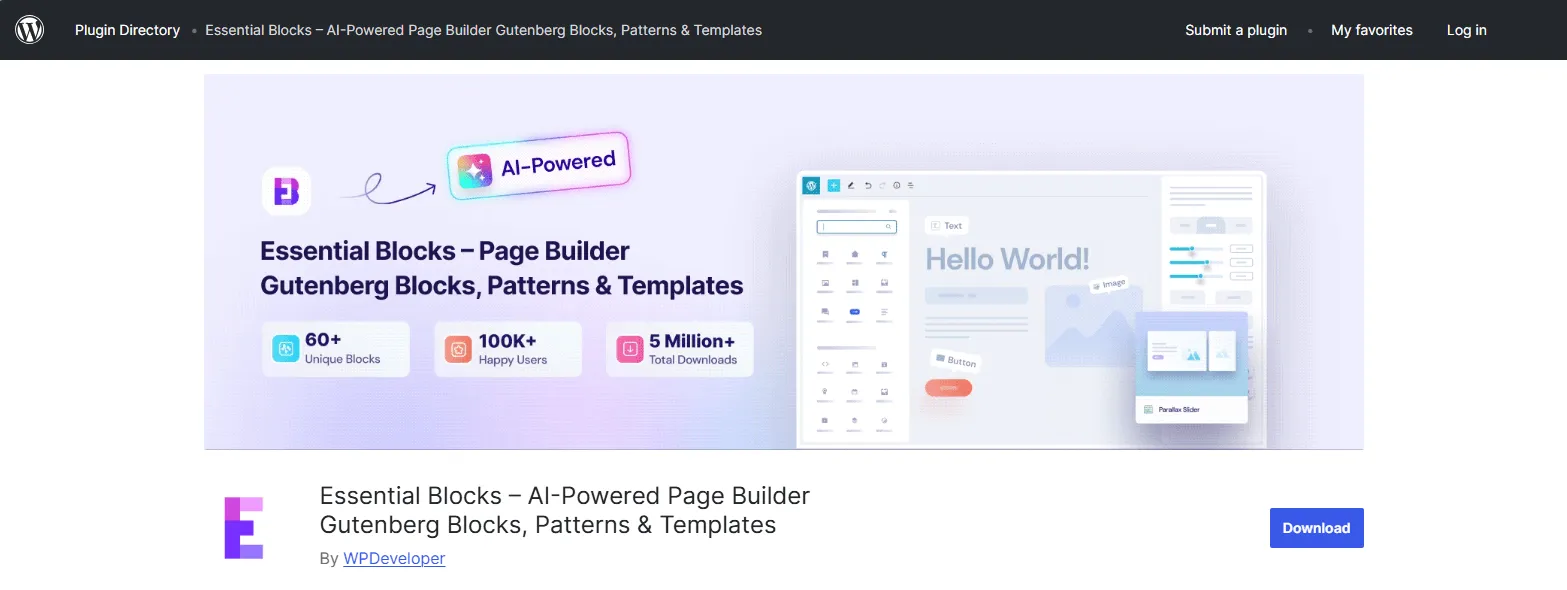Click the "Hello World!" text in the banner
Screen dimensions: 1567x590
tap(1007, 259)
